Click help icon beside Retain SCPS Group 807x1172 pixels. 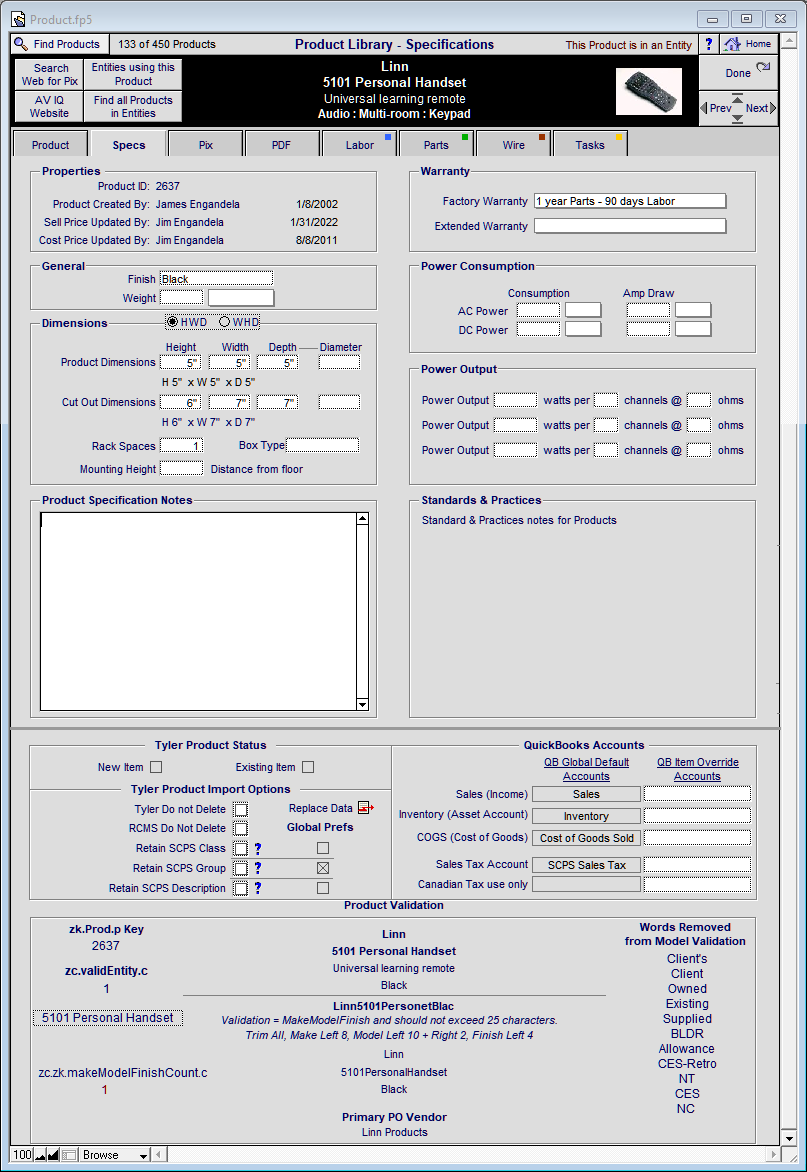coord(258,868)
